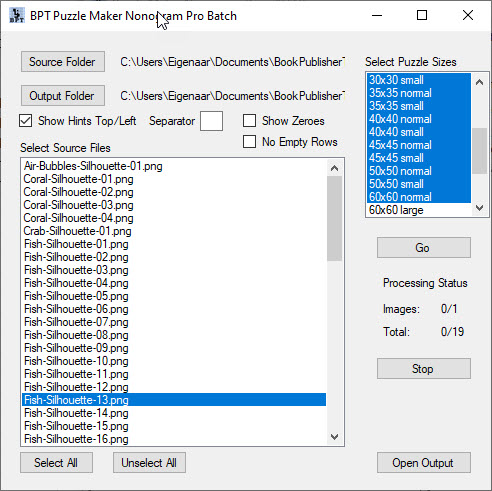
Task: Click source files list scroll down arrow
Action: [x=334, y=436]
